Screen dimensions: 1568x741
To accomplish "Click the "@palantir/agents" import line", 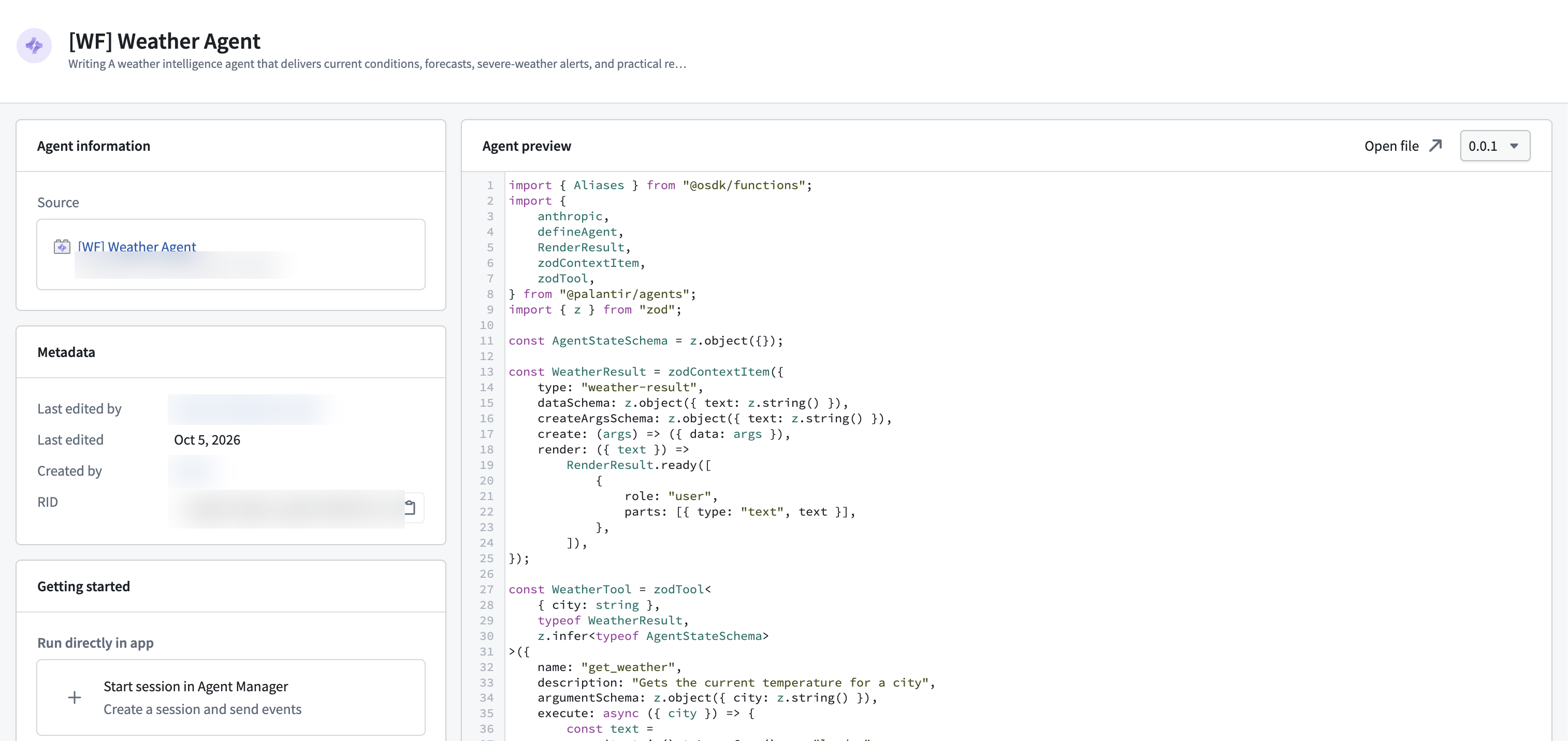I will (603, 294).
